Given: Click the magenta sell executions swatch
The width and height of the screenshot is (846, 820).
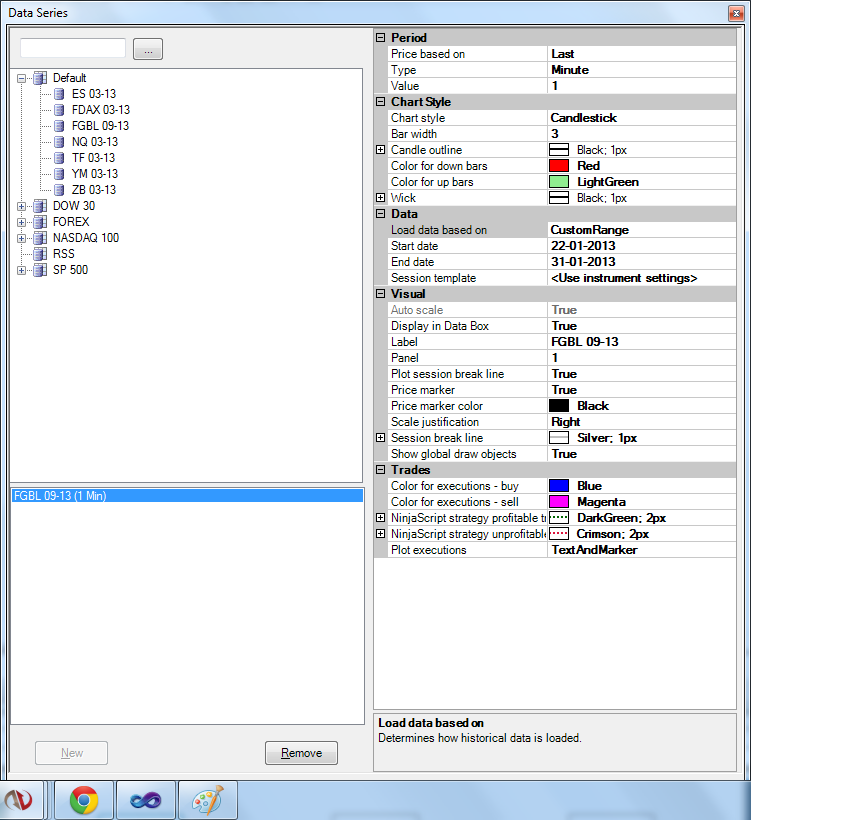Looking at the screenshot, I should tap(559, 502).
